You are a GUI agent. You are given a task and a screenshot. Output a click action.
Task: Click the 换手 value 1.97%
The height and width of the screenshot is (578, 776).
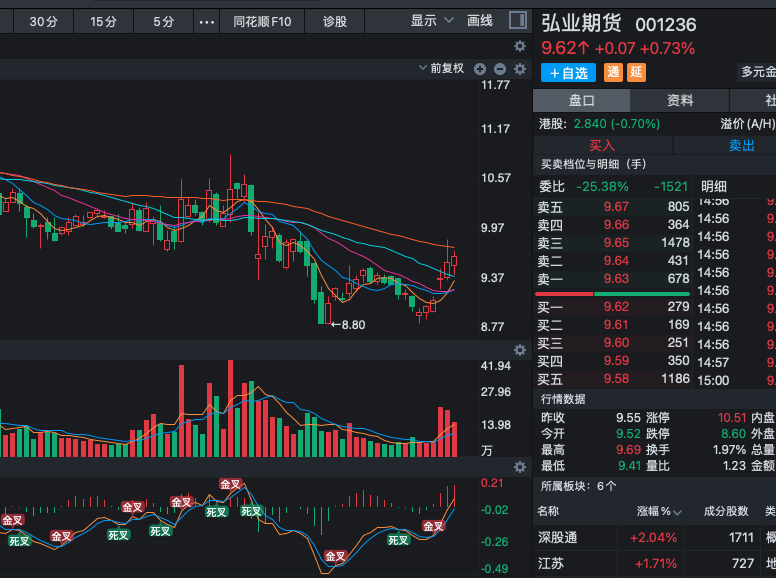coord(729,450)
